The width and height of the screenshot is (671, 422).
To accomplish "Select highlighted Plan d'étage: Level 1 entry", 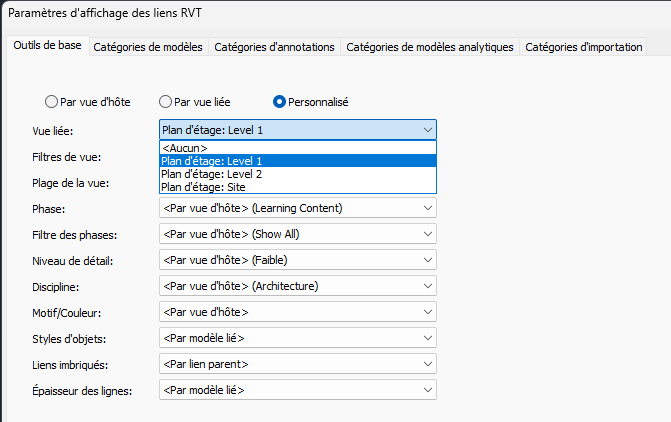I will point(298,161).
